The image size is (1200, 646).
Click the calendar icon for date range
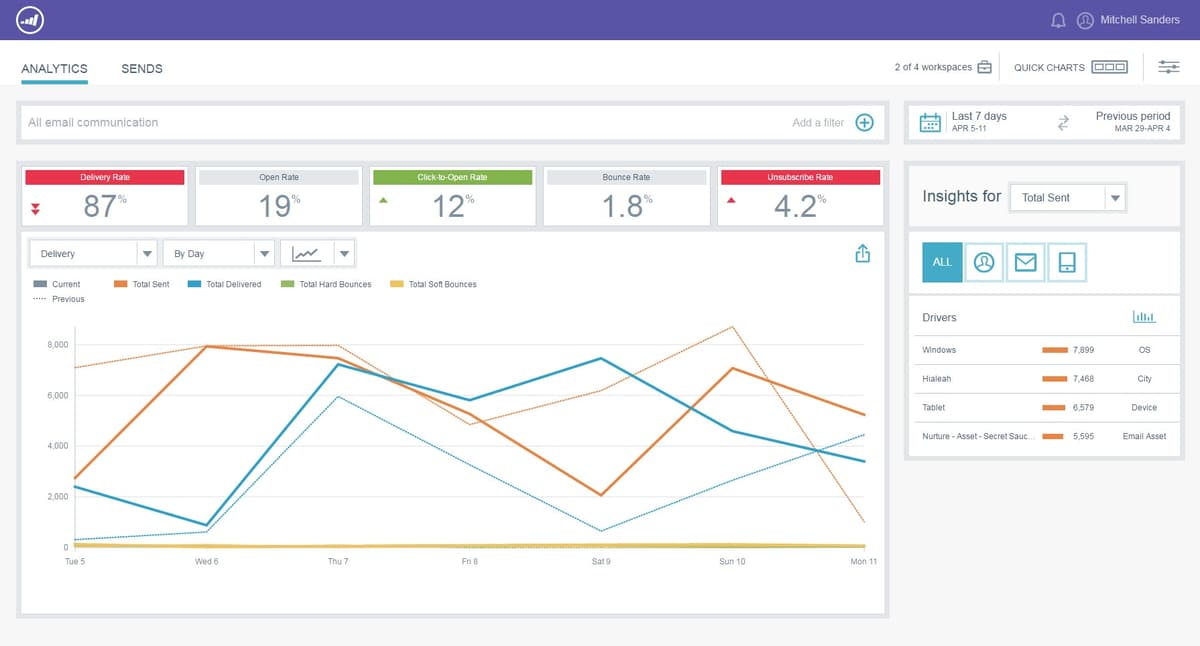point(930,121)
